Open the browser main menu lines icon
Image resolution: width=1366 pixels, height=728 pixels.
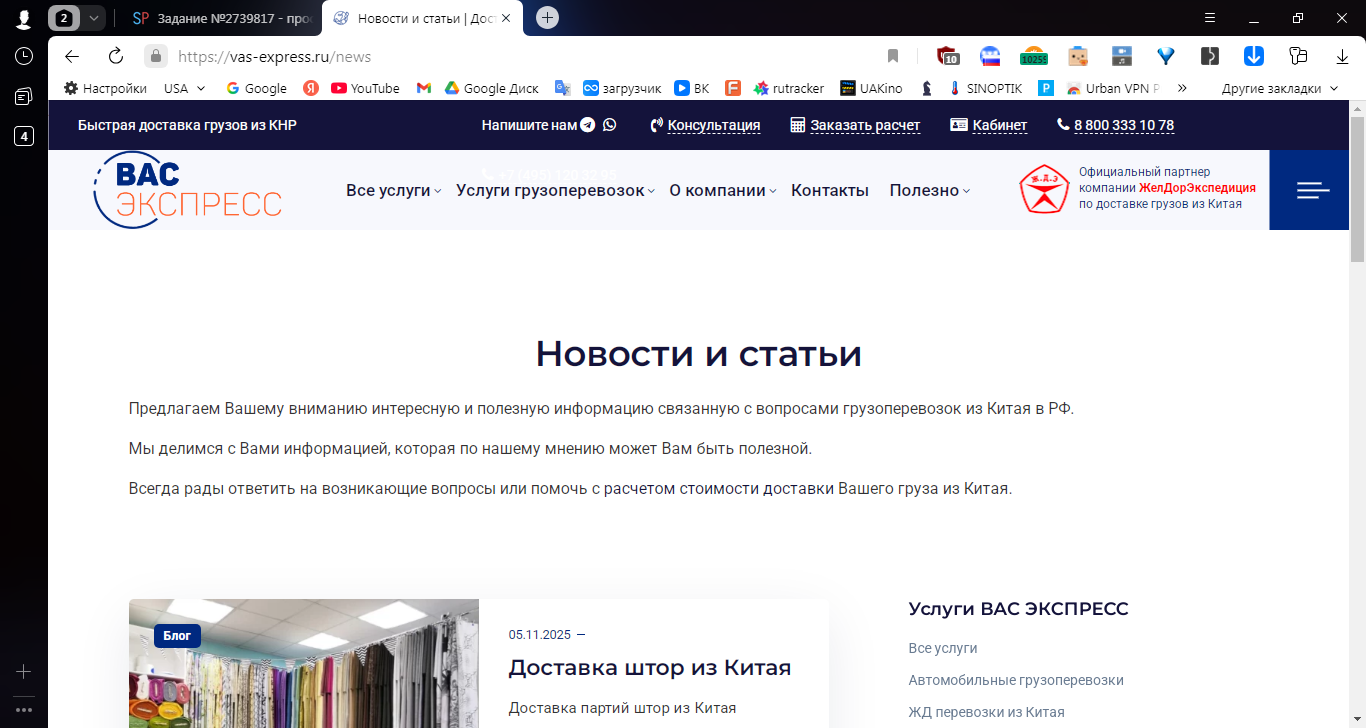click(x=1210, y=18)
